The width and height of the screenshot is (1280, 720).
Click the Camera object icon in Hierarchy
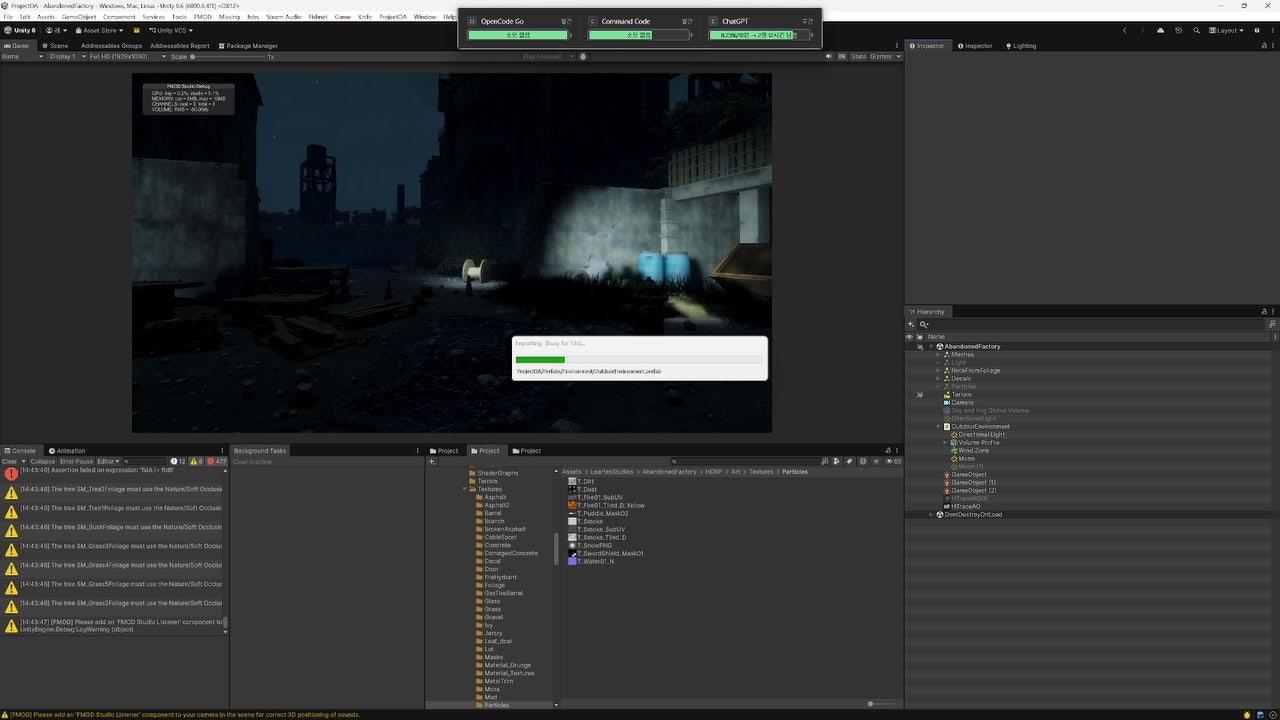pyautogui.click(x=947, y=403)
